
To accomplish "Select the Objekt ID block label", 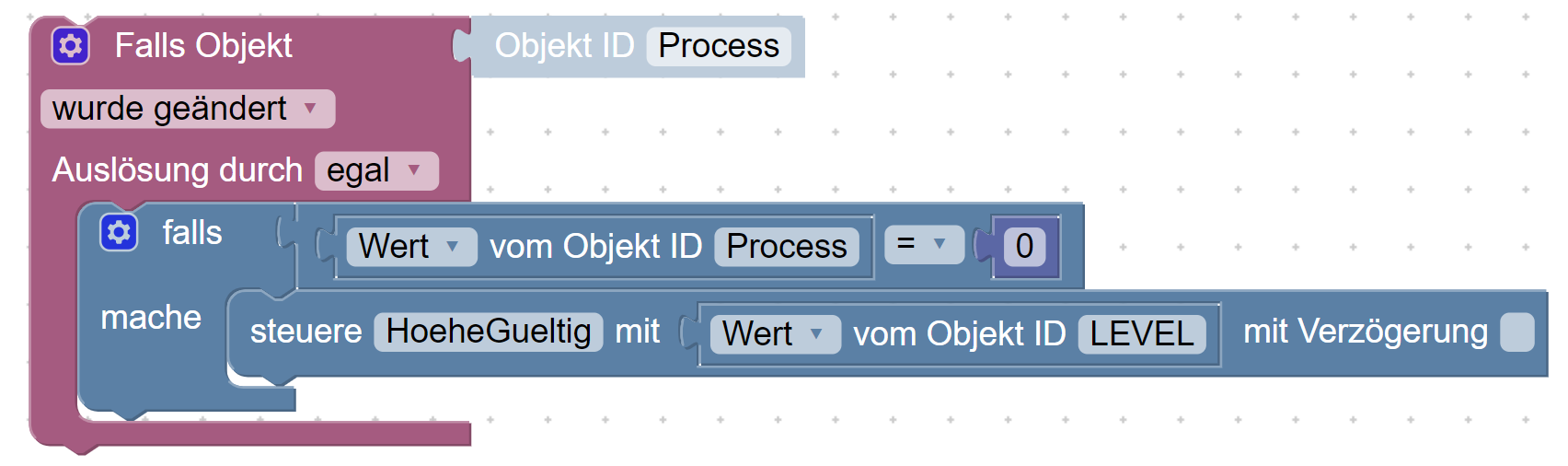I will [x=565, y=46].
